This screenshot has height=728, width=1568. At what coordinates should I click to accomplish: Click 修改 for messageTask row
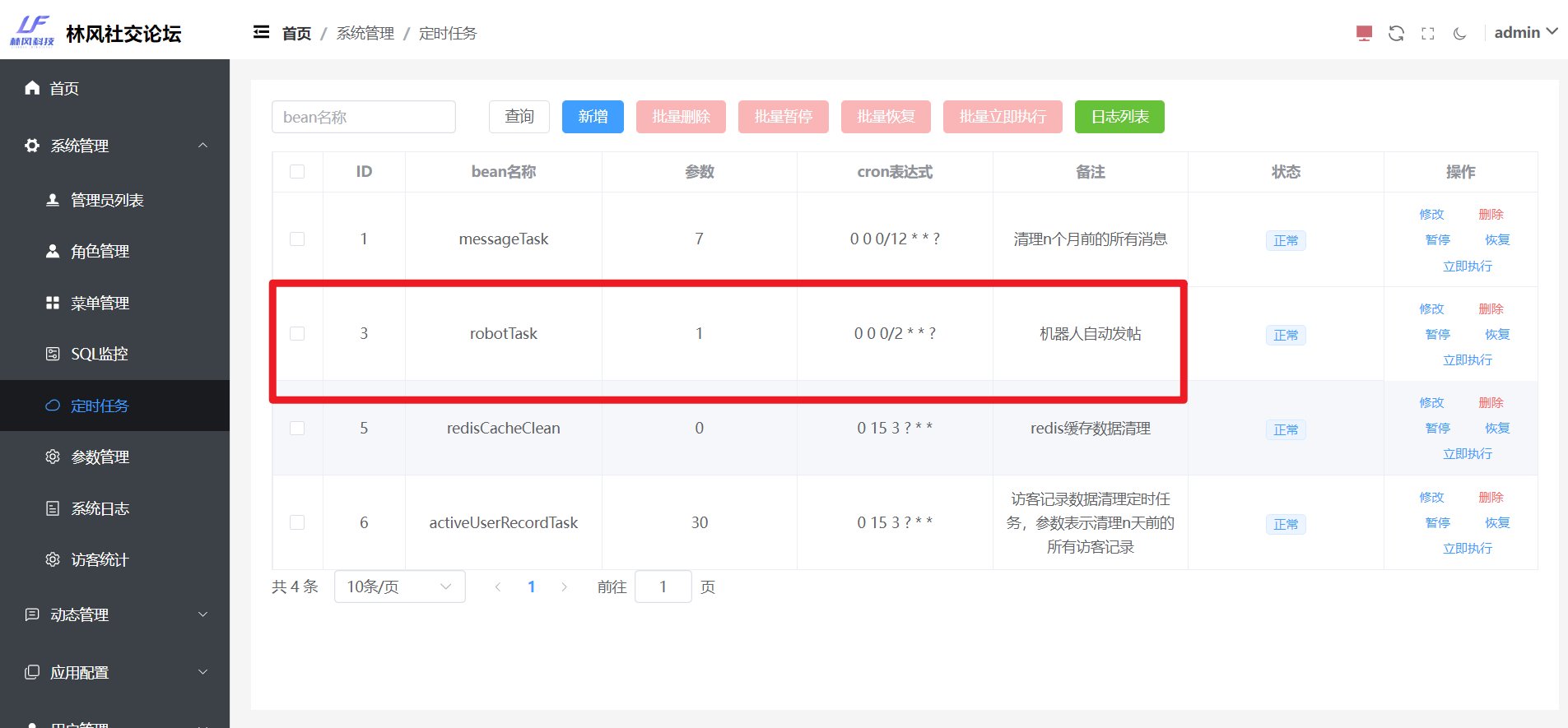(x=1431, y=214)
